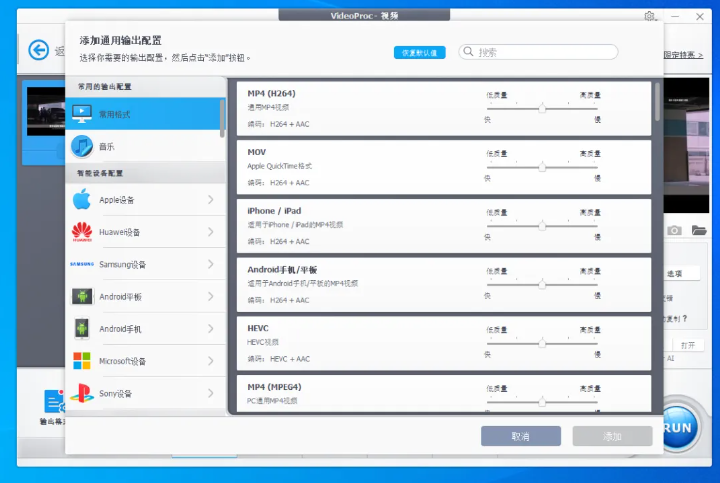
Task: Click the profile list vertical scrollbar
Action: 658,102
